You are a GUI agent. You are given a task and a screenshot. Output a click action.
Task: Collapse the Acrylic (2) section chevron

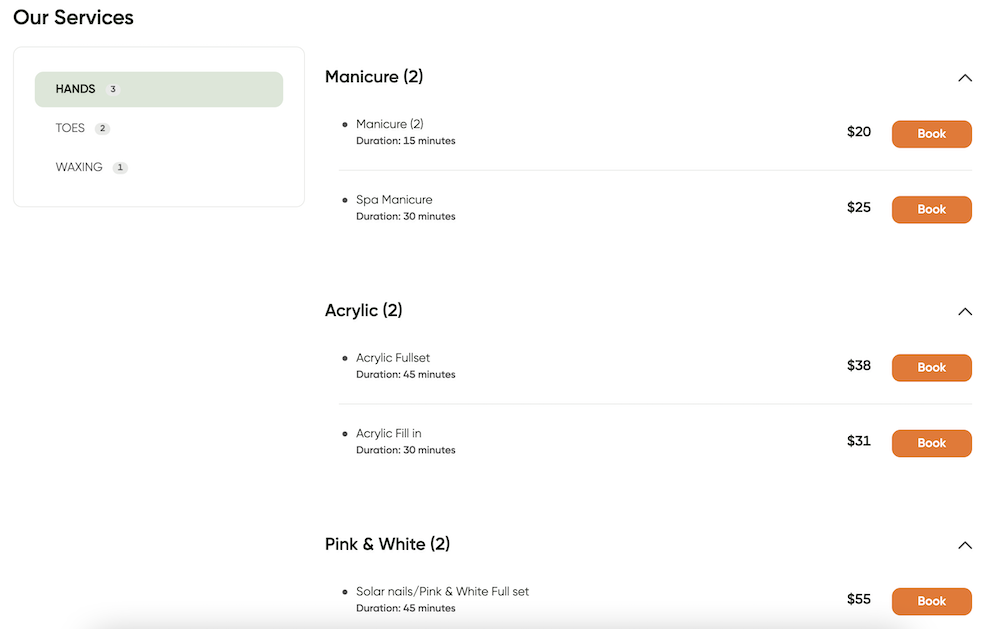tap(964, 311)
